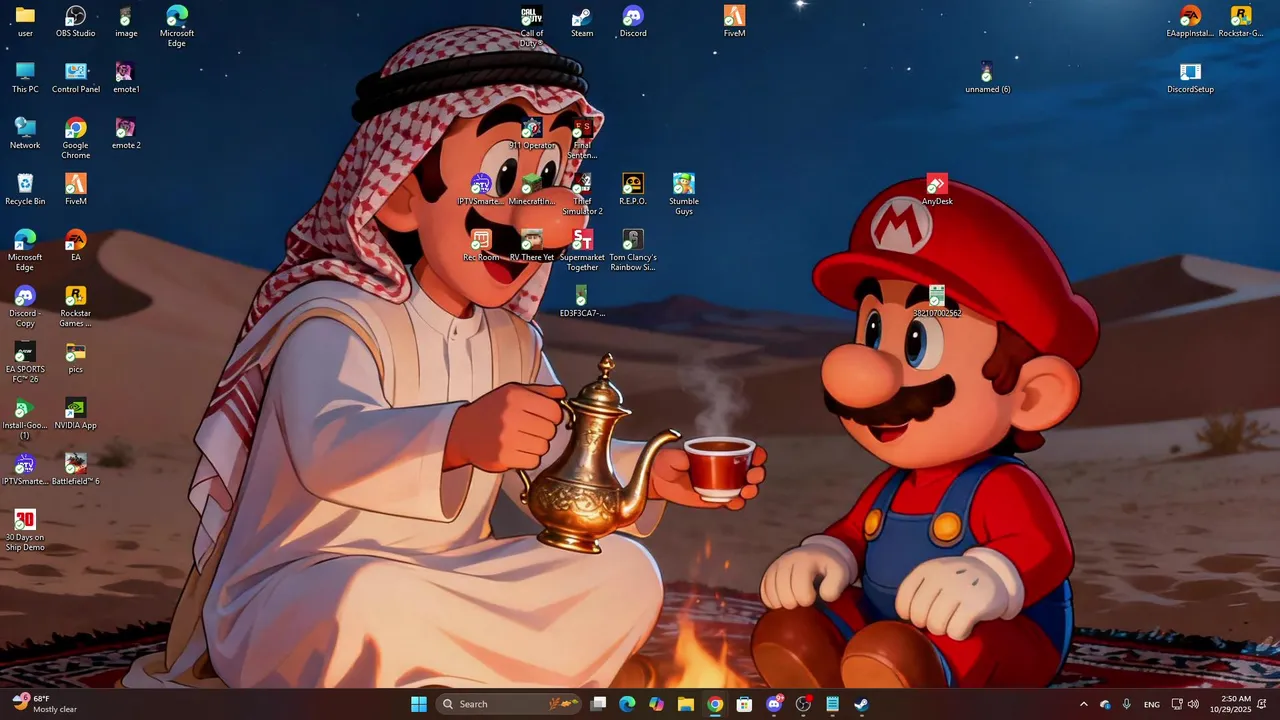Open the pics folder icon

pos(75,357)
